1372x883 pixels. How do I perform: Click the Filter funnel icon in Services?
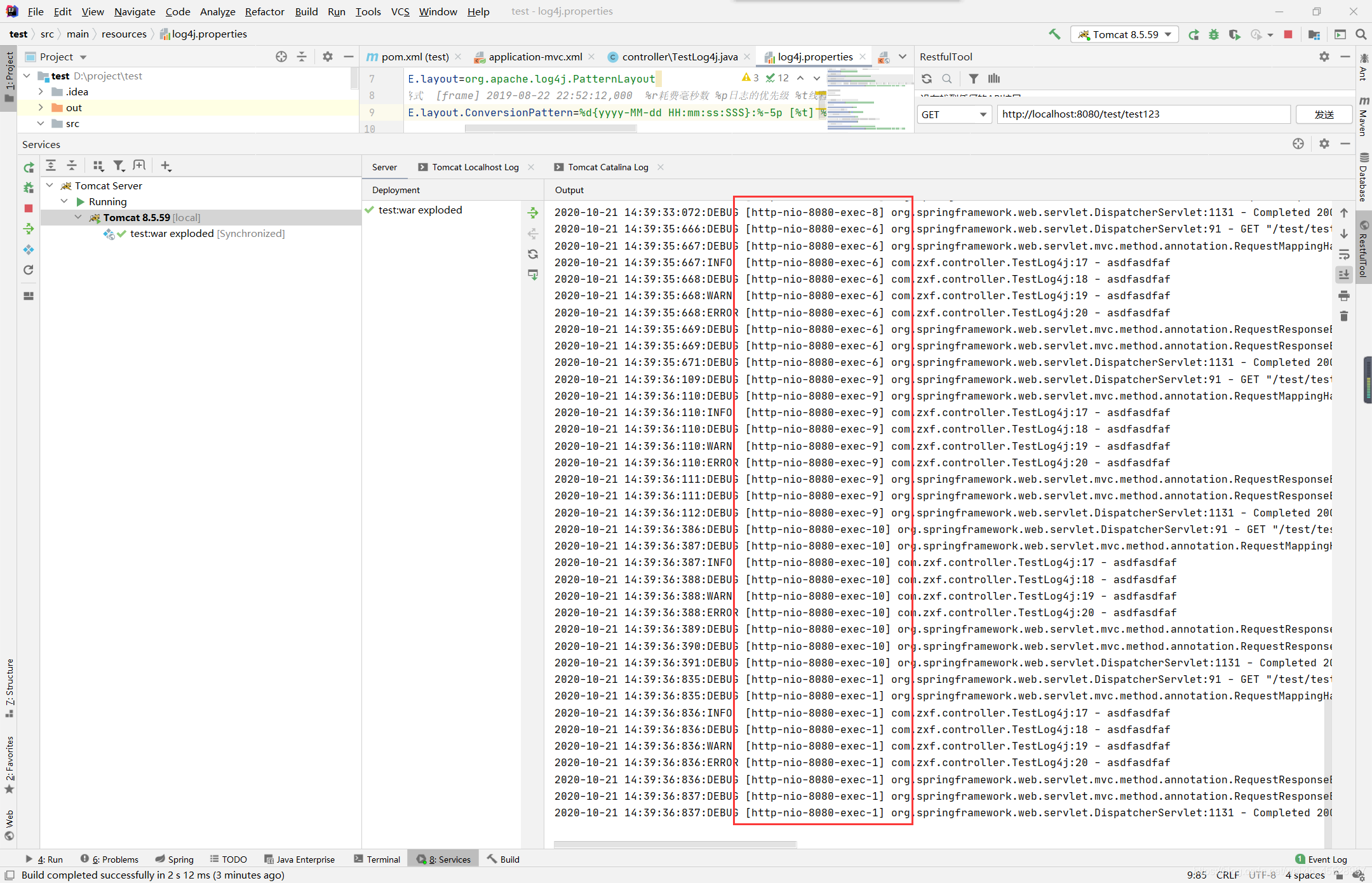coord(118,166)
